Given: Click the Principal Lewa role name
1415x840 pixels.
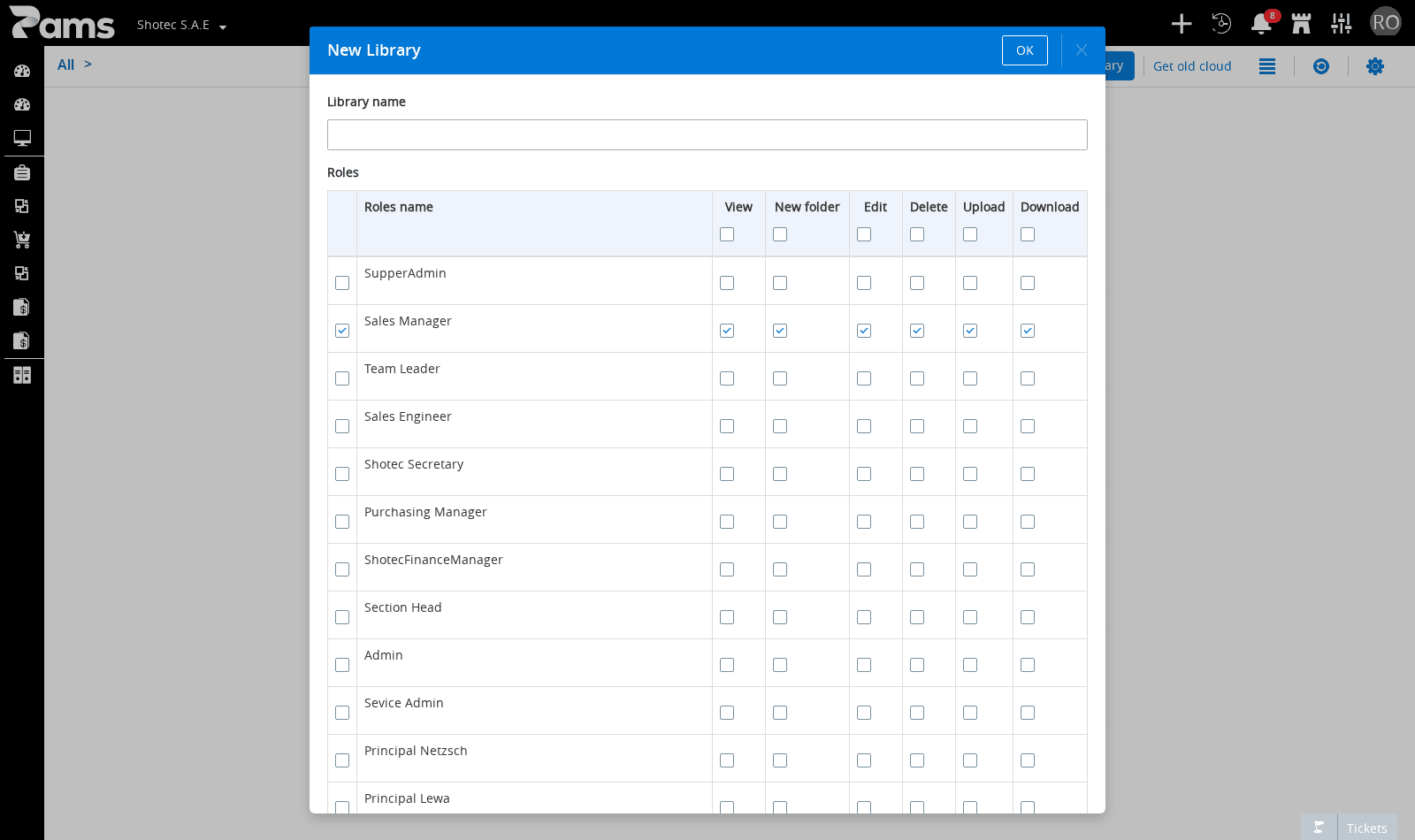Looking at the screenshot, I should (407, 798).
